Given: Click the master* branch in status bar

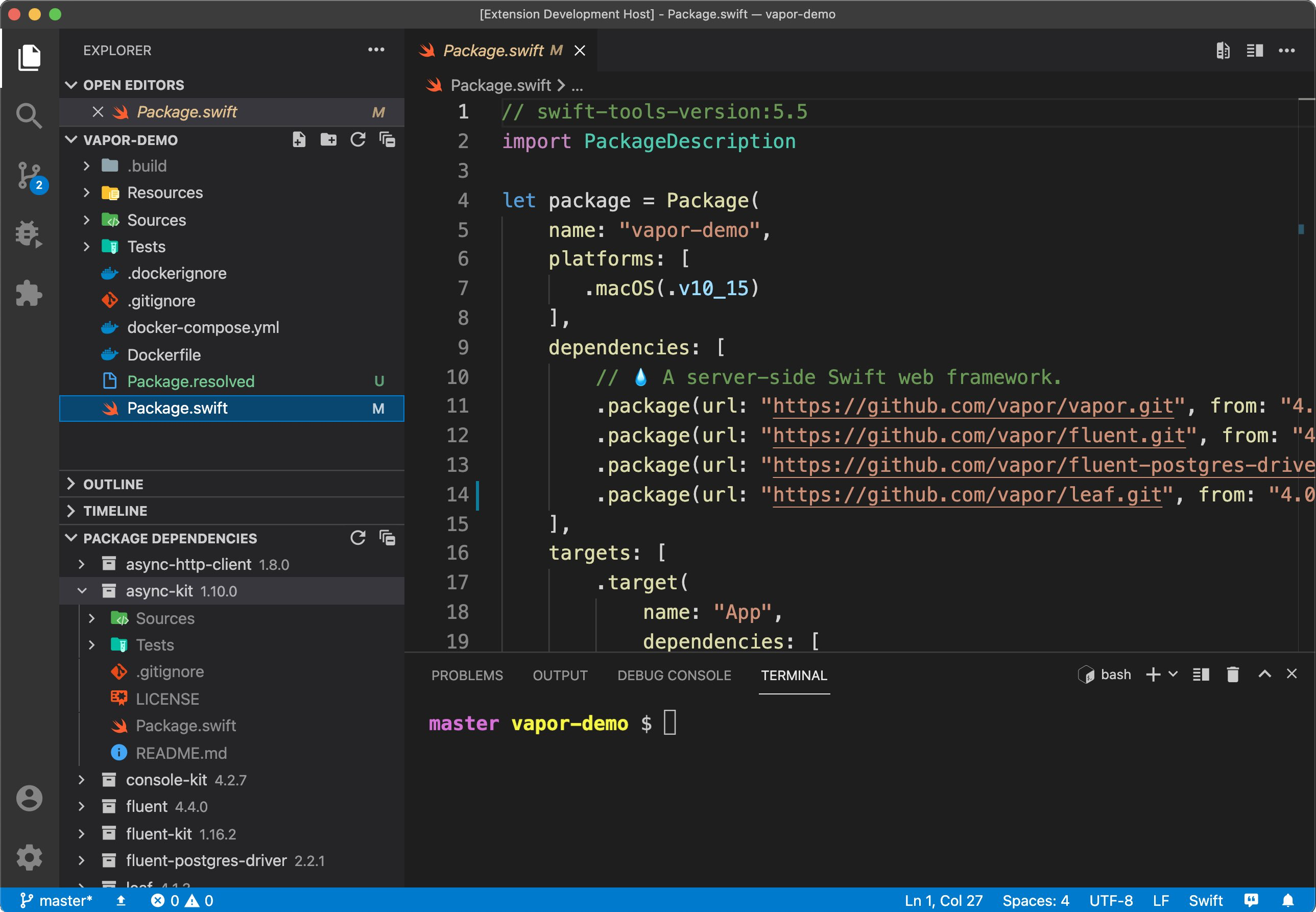Looking at the screenshot, I should click(x=56, y=901).
